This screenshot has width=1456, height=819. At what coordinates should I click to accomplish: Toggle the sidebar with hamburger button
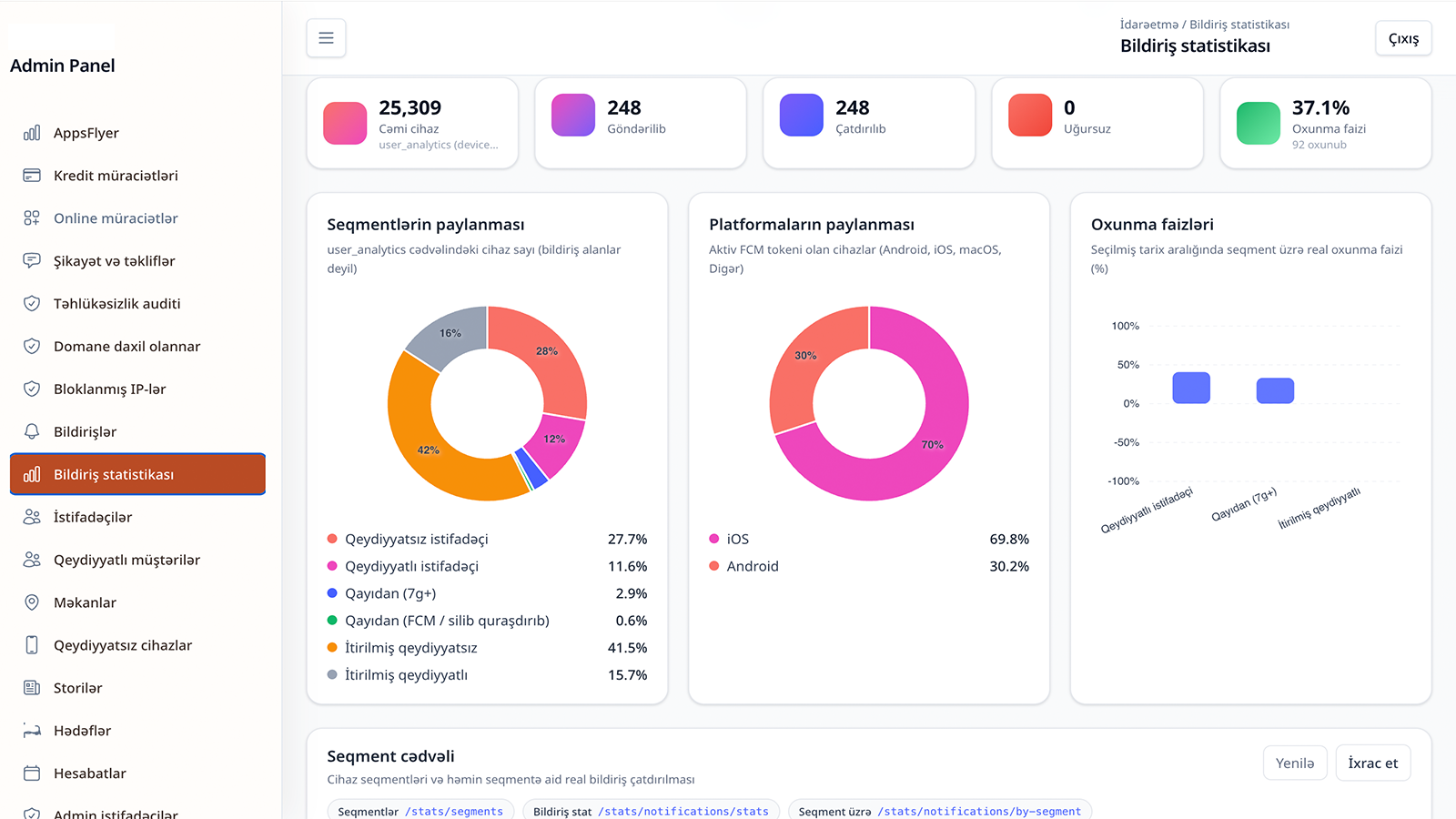click(x=326, y=38)
